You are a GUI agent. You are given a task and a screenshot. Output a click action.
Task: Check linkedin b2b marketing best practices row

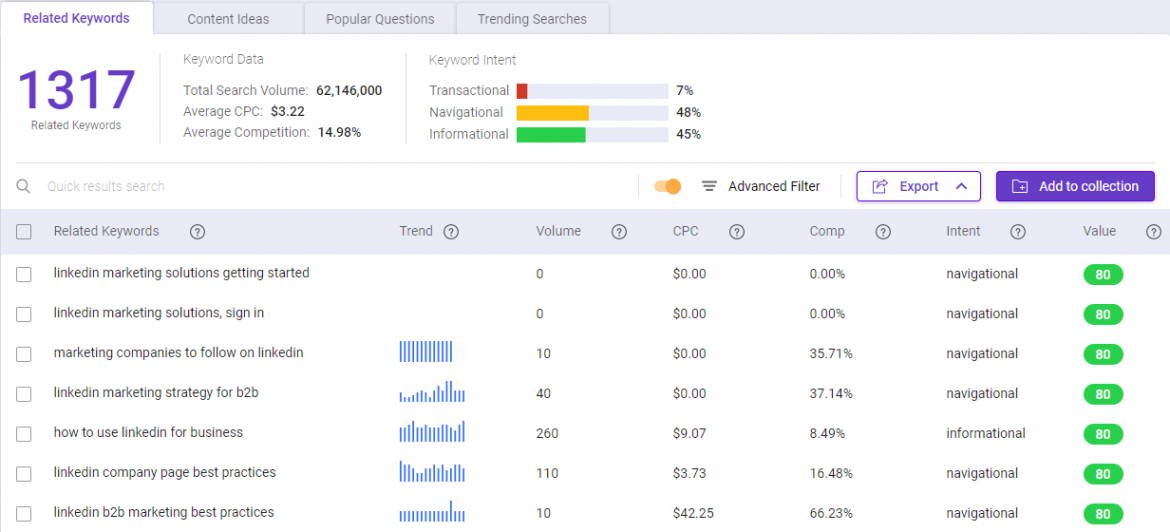(24, 514)
